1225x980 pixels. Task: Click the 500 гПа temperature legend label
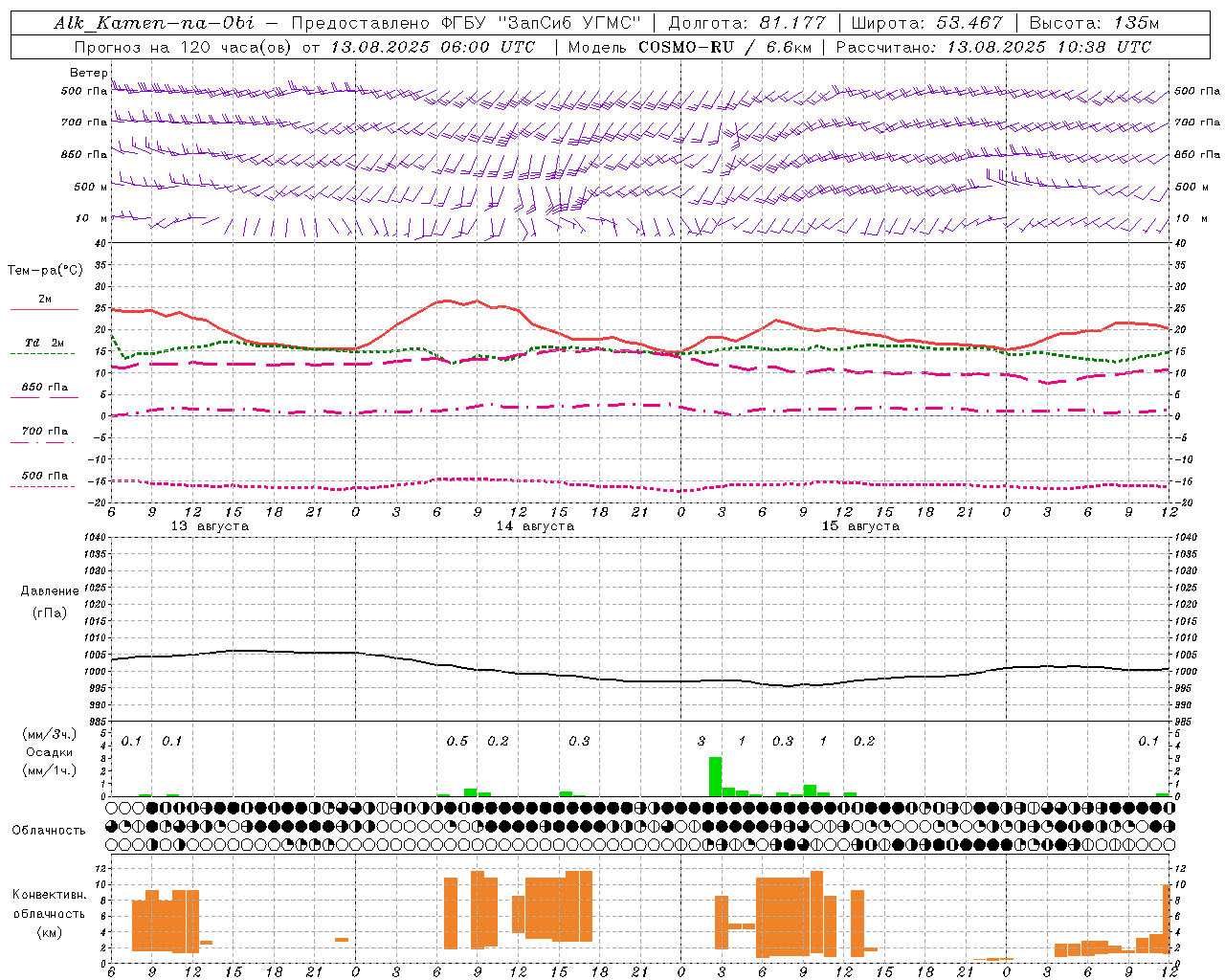(45, 476)
